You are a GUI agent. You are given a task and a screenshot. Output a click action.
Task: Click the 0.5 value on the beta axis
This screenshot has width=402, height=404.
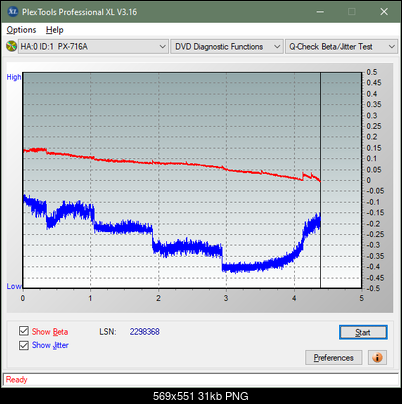point(372,72)
